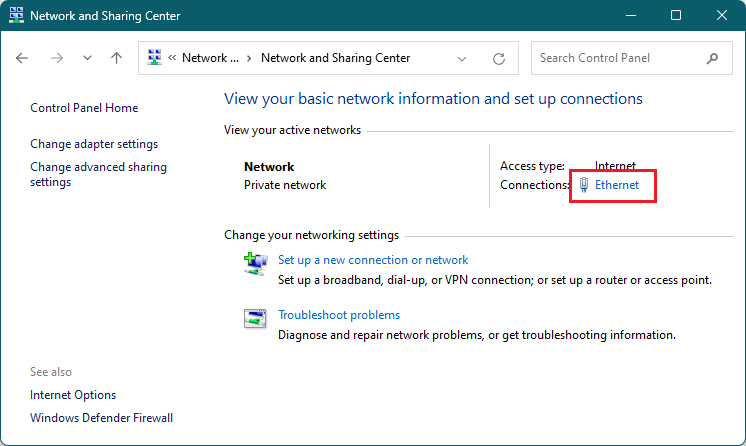
Task: Select the 'Private network' text
Action: (x=285, y=185)
